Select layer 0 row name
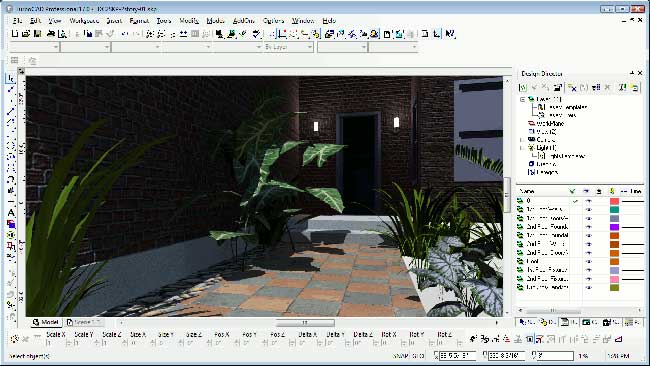The width and height of the screenshot is (650, 366). tap(529, 201)
